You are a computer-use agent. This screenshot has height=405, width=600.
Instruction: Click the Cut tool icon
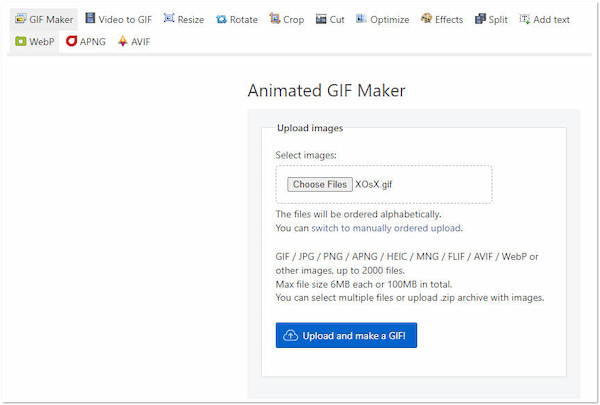[321, 19]
